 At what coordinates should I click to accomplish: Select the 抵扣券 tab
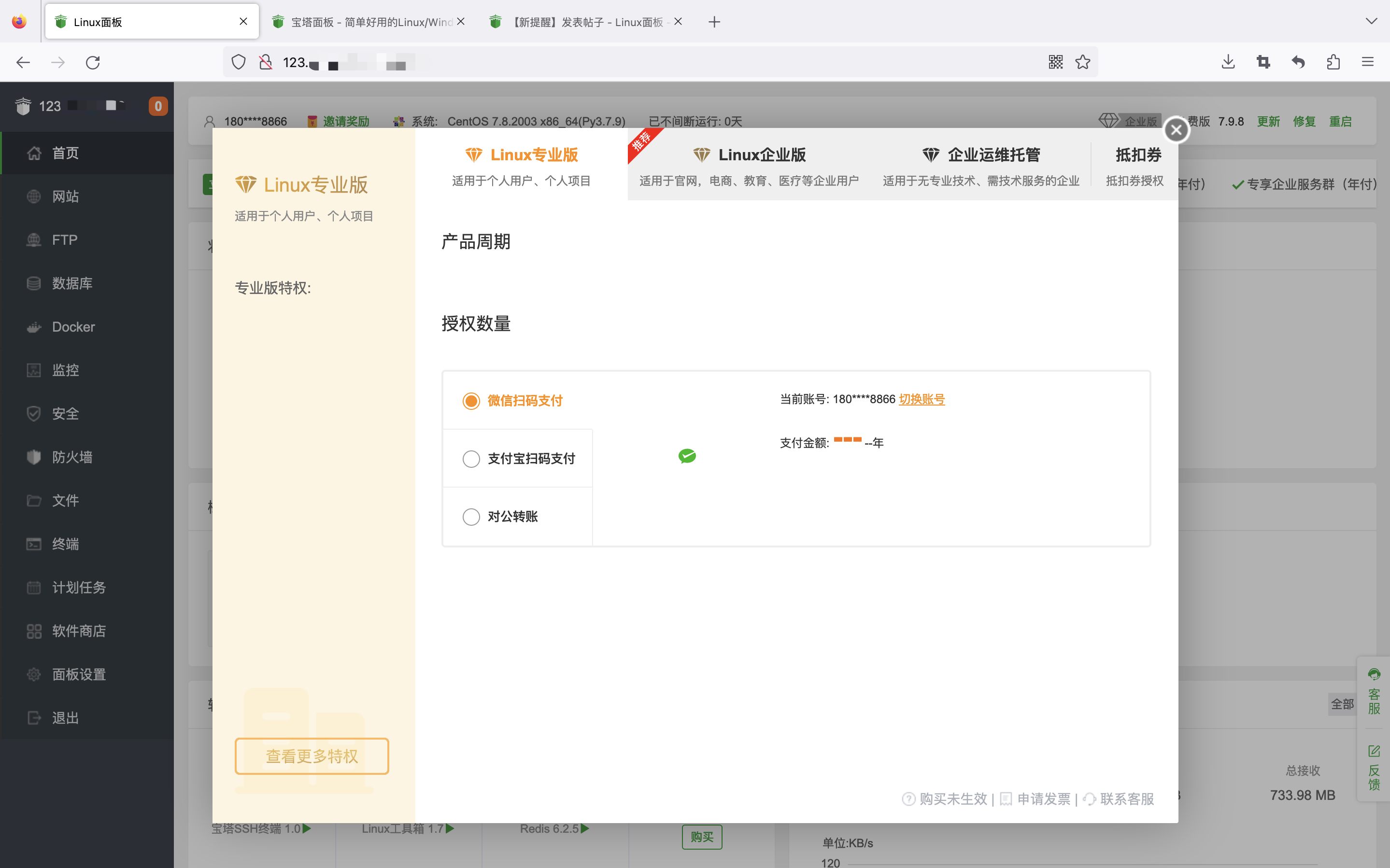1135,165
